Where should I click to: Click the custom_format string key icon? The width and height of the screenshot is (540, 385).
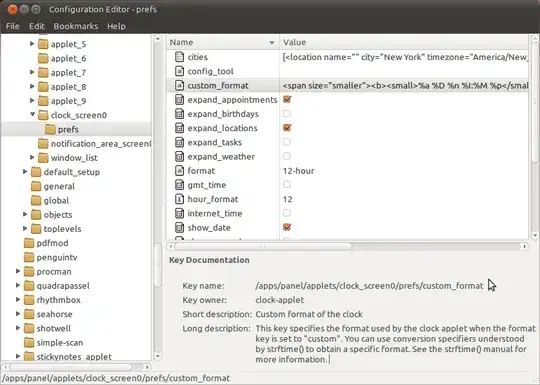pos(179,85)
